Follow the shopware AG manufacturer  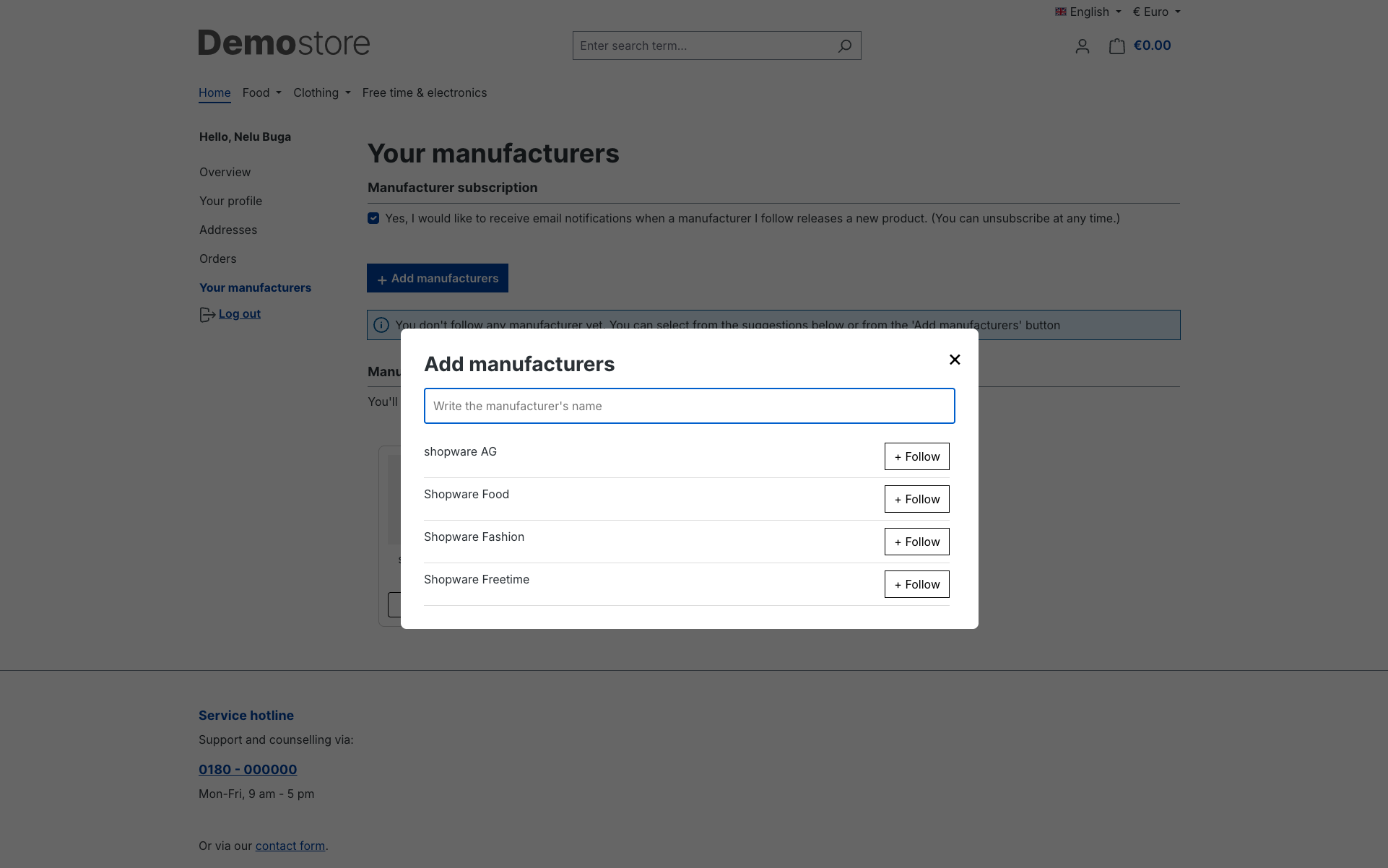pyautogui.click(x=916, y=456)
